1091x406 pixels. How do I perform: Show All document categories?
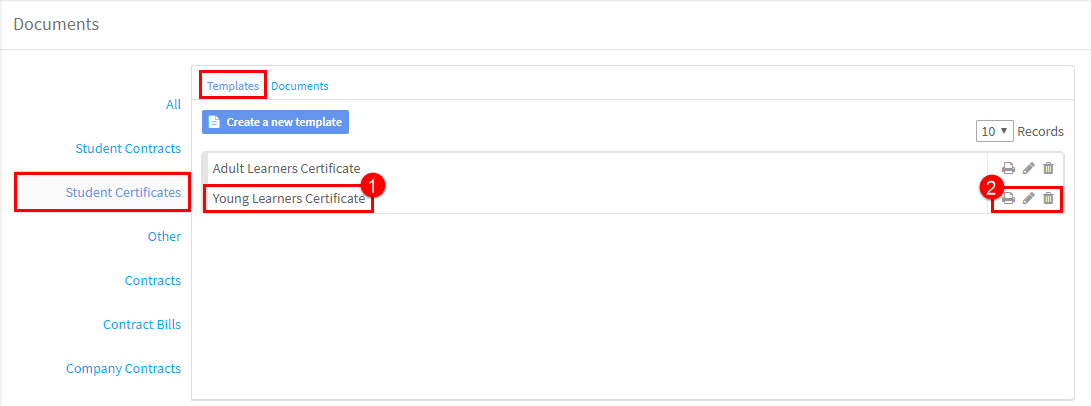click(173, 104)
